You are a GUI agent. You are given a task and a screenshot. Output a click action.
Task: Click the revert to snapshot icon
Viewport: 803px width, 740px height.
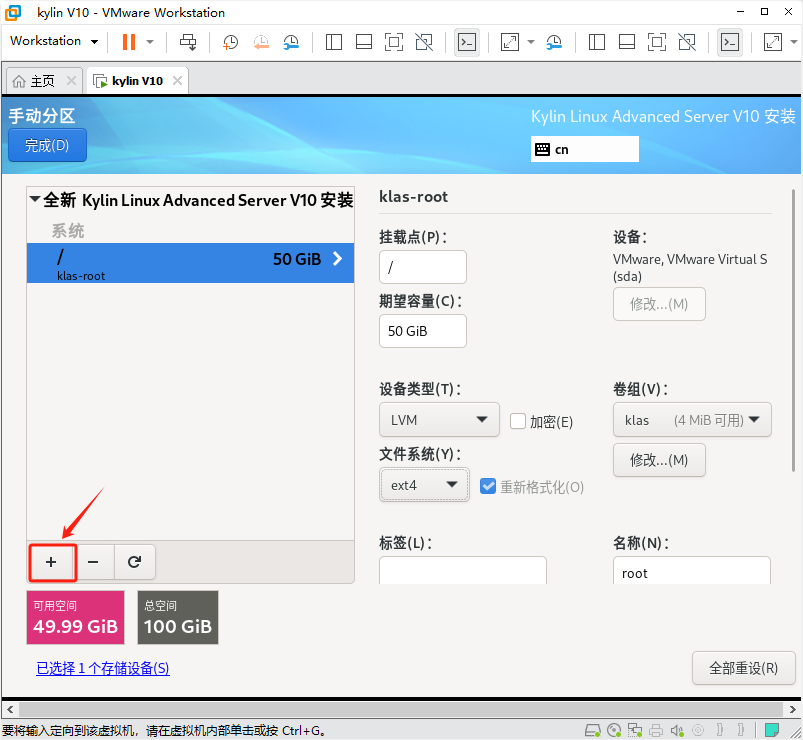[261, 42]
